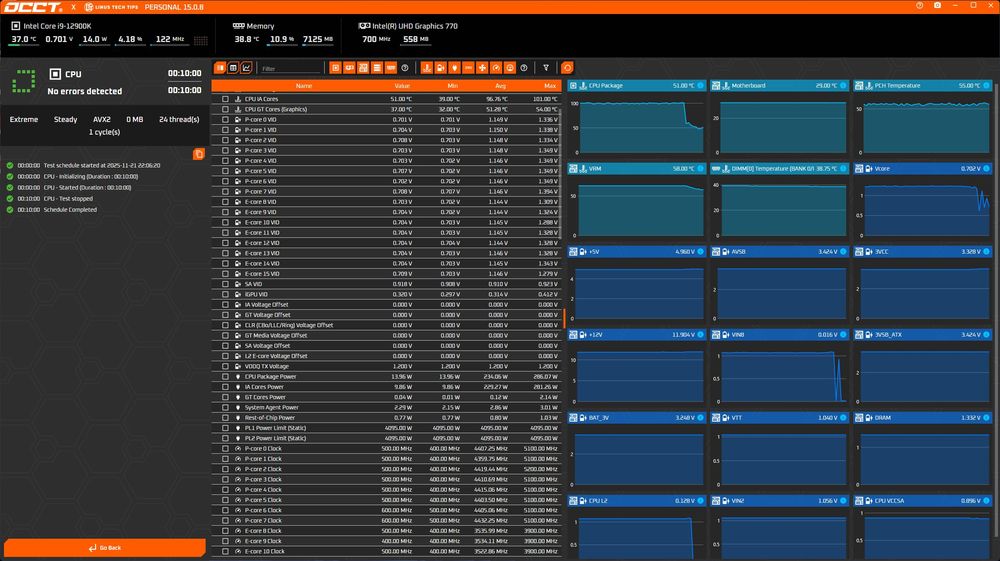
Task: Click the funnel filter icon
Action: 546,68
